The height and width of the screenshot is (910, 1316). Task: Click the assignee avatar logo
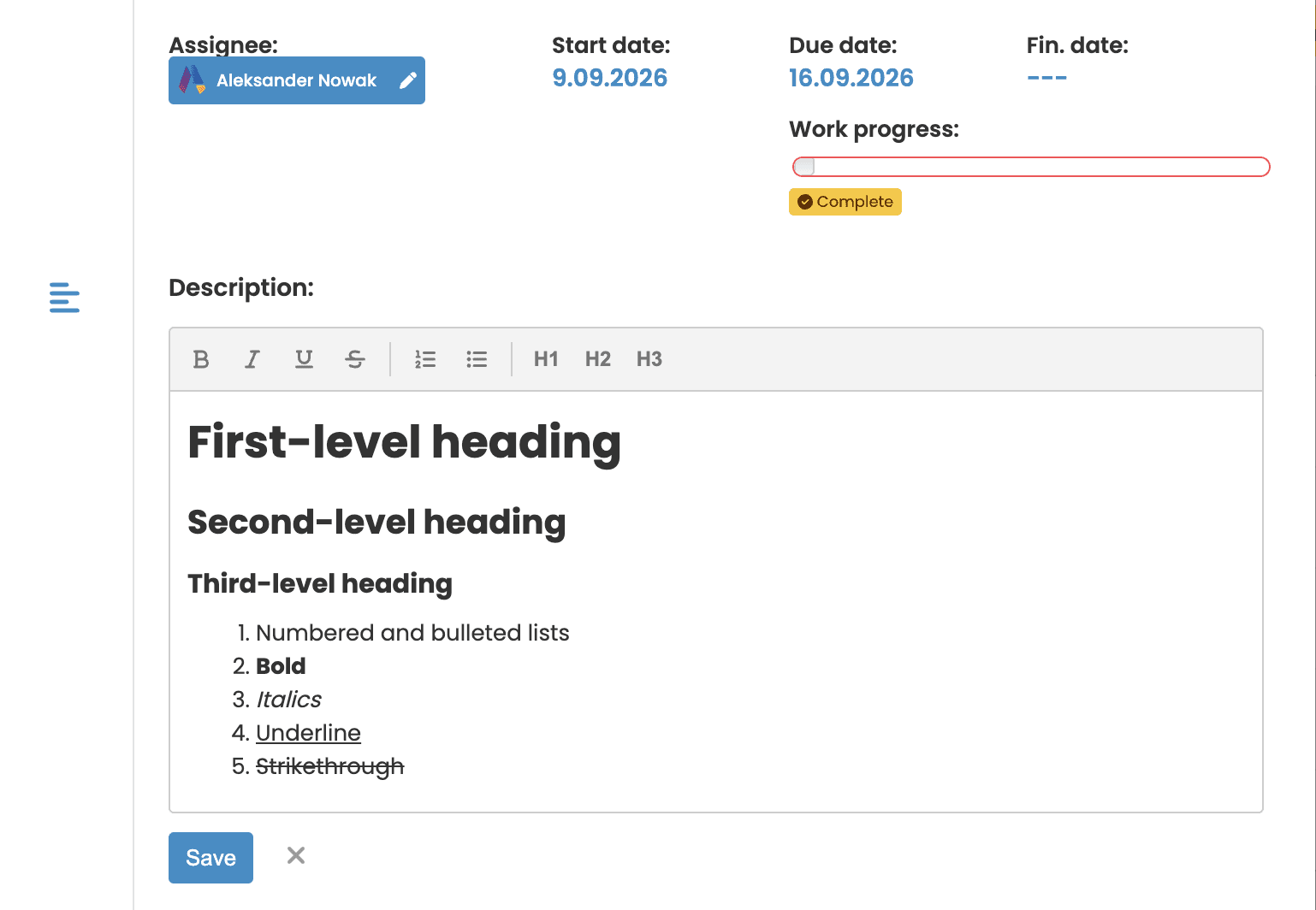coord(192,80)
